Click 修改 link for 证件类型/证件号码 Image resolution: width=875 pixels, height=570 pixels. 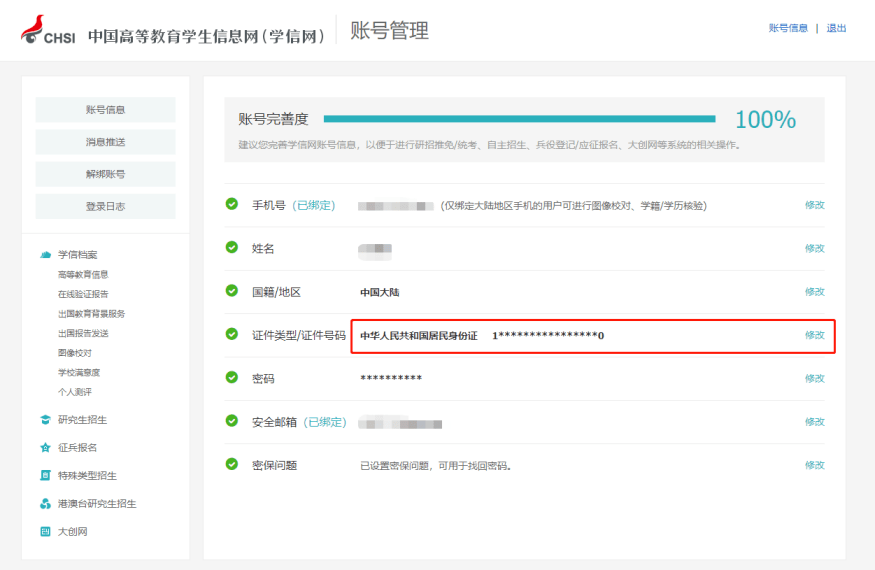814,335
